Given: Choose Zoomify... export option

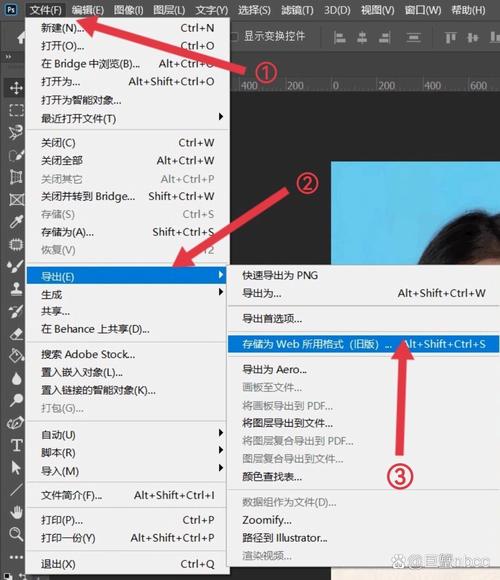Looking at the screenshot, I should pos(363,520).
